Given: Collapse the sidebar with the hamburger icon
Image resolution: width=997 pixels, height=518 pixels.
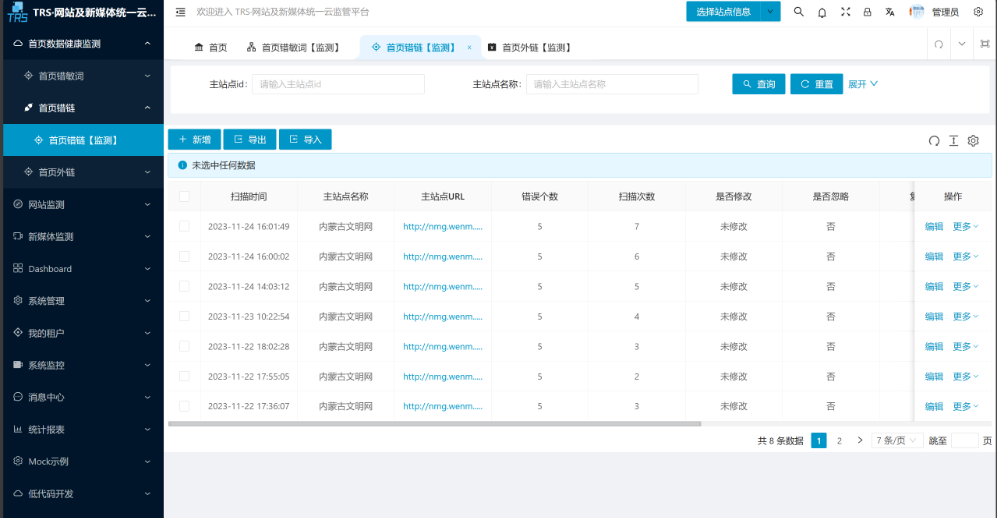Looking at the screenshot, I should pos(180,12).
